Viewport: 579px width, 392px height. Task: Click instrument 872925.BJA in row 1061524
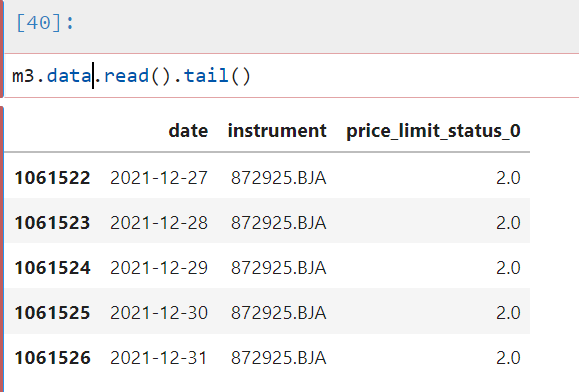(278, 268)
